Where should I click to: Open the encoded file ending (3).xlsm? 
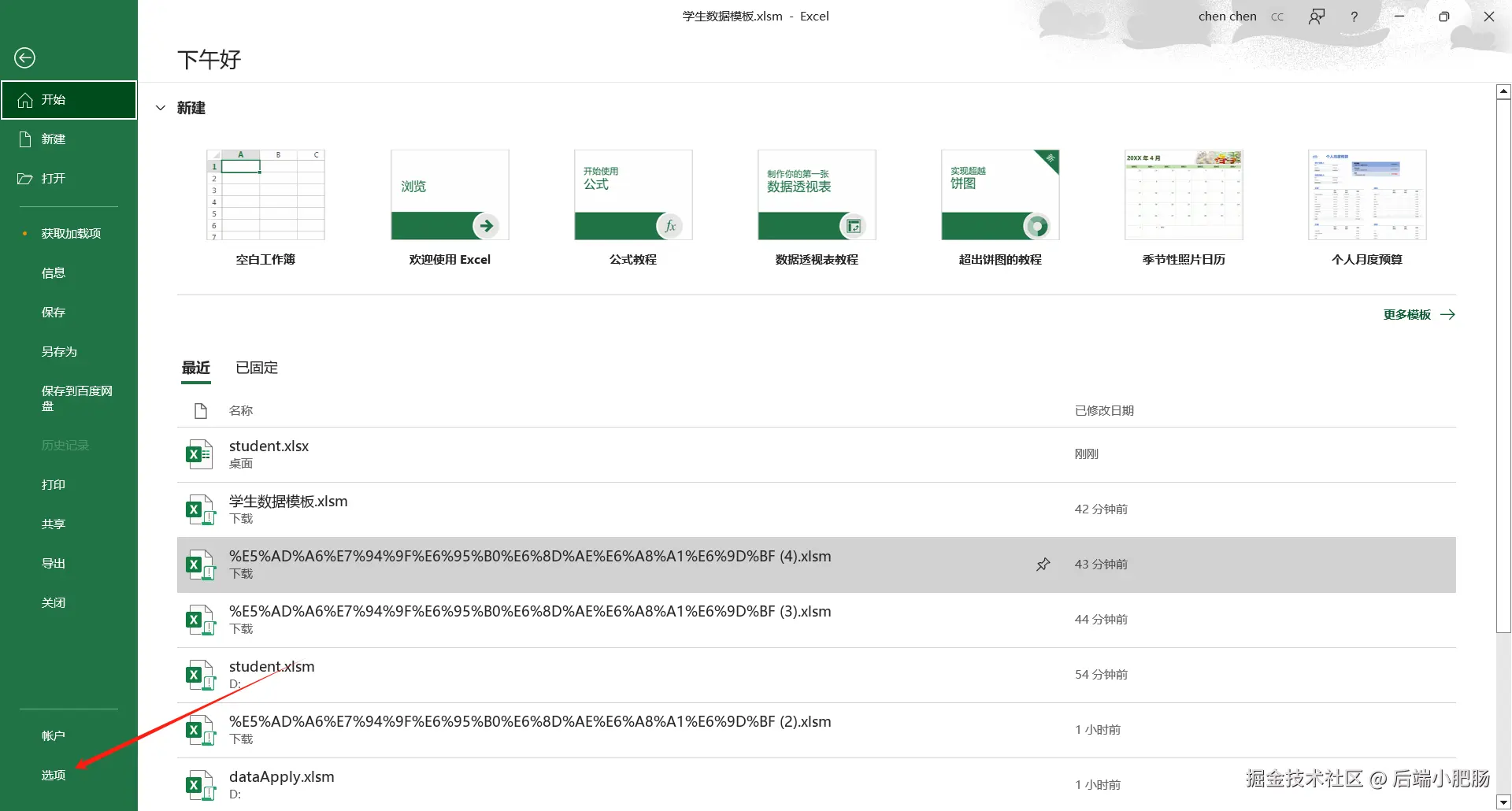tap(817, 620)
